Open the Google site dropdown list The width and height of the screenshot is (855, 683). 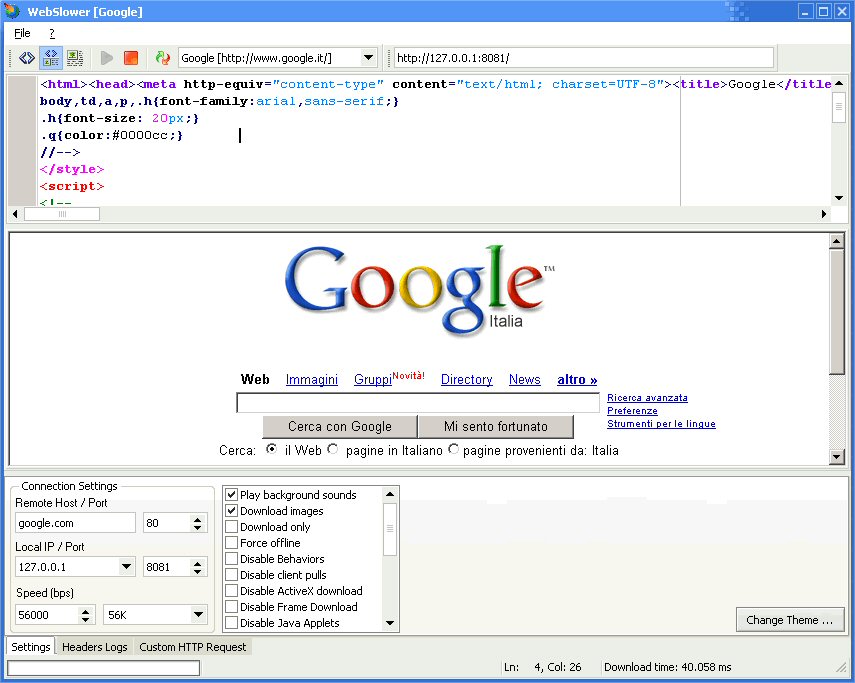click(x=369, y=58)
